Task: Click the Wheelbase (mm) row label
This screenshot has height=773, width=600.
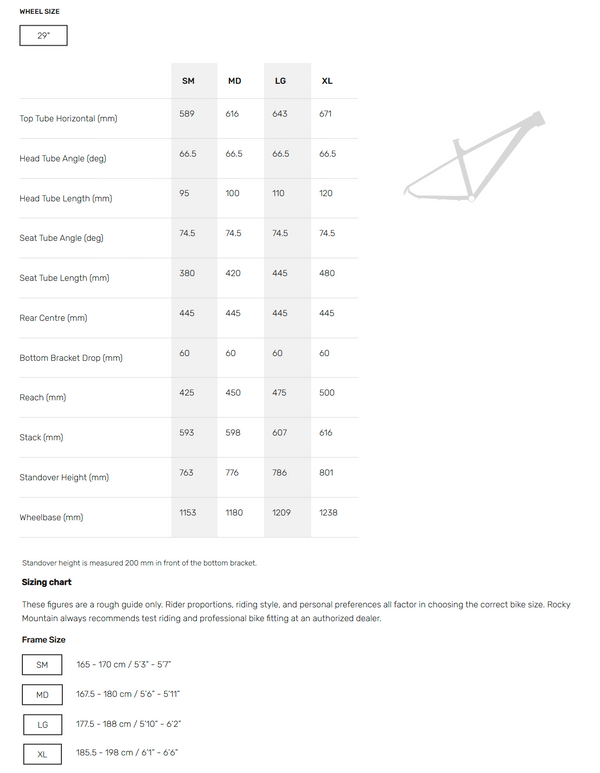Action: [x=51, y=518]
